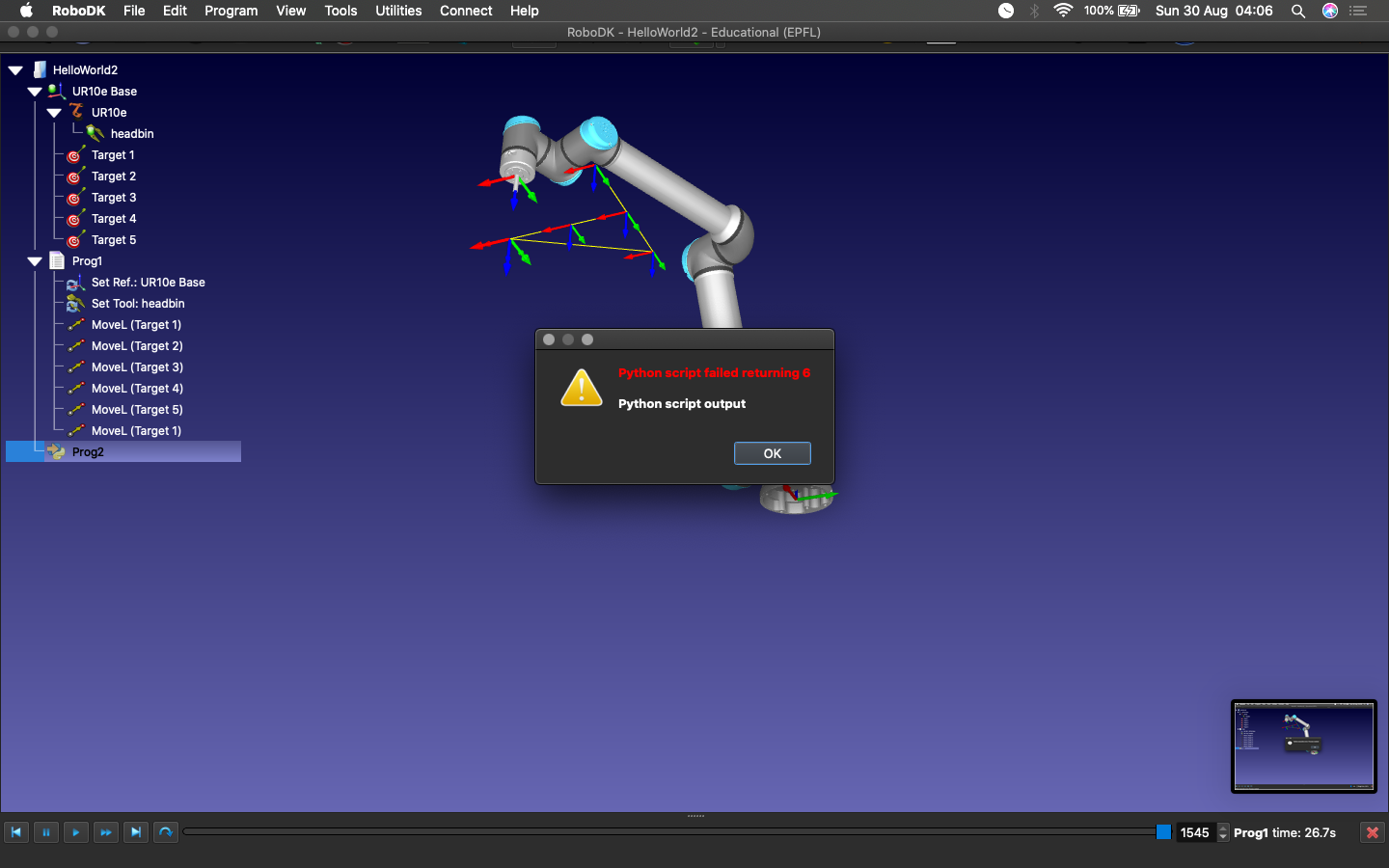Click the UR10e robot arm icon
This screenshot has height=868, width=1389.
[x=76, y=112]
